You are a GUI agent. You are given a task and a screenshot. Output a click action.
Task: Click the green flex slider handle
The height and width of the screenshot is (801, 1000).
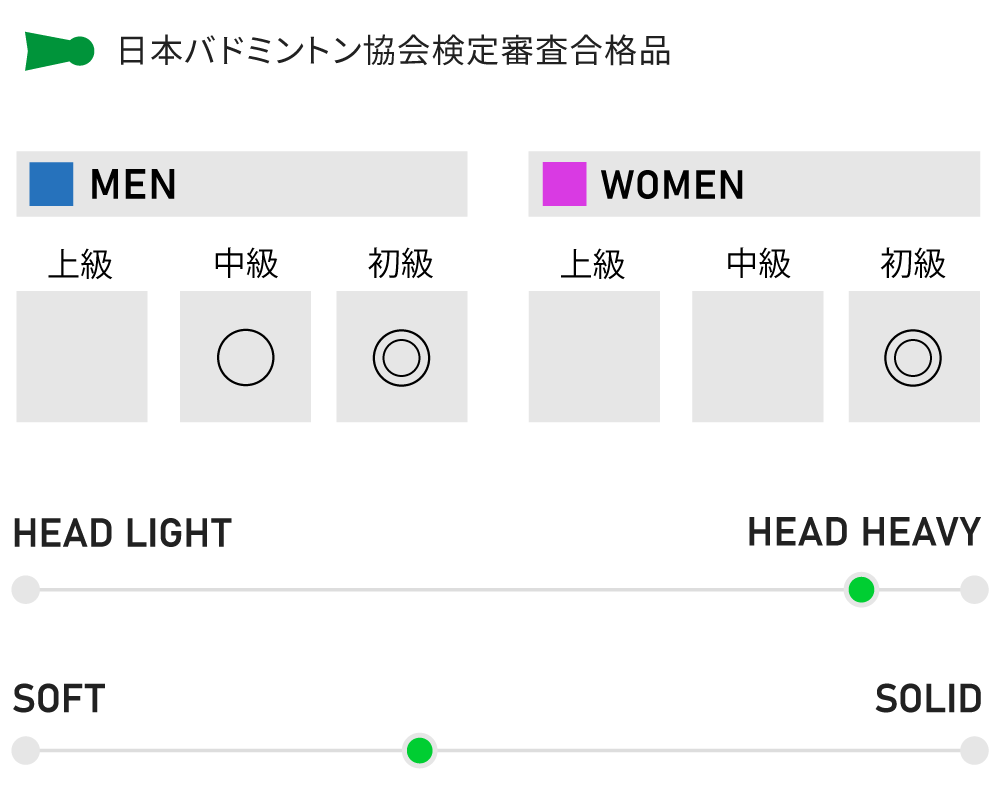(x=420, y=751)
